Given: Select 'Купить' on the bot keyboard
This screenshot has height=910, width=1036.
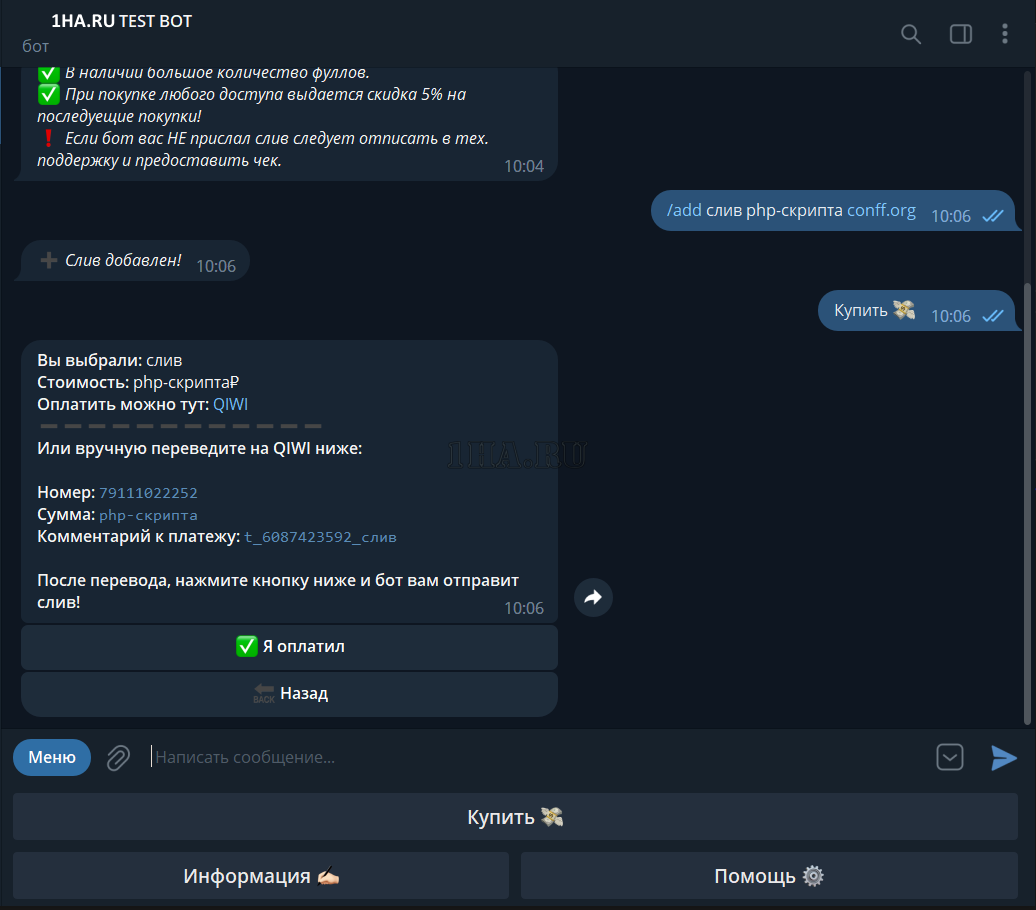Looking at the screenshot, I should (x=515, y=817).
